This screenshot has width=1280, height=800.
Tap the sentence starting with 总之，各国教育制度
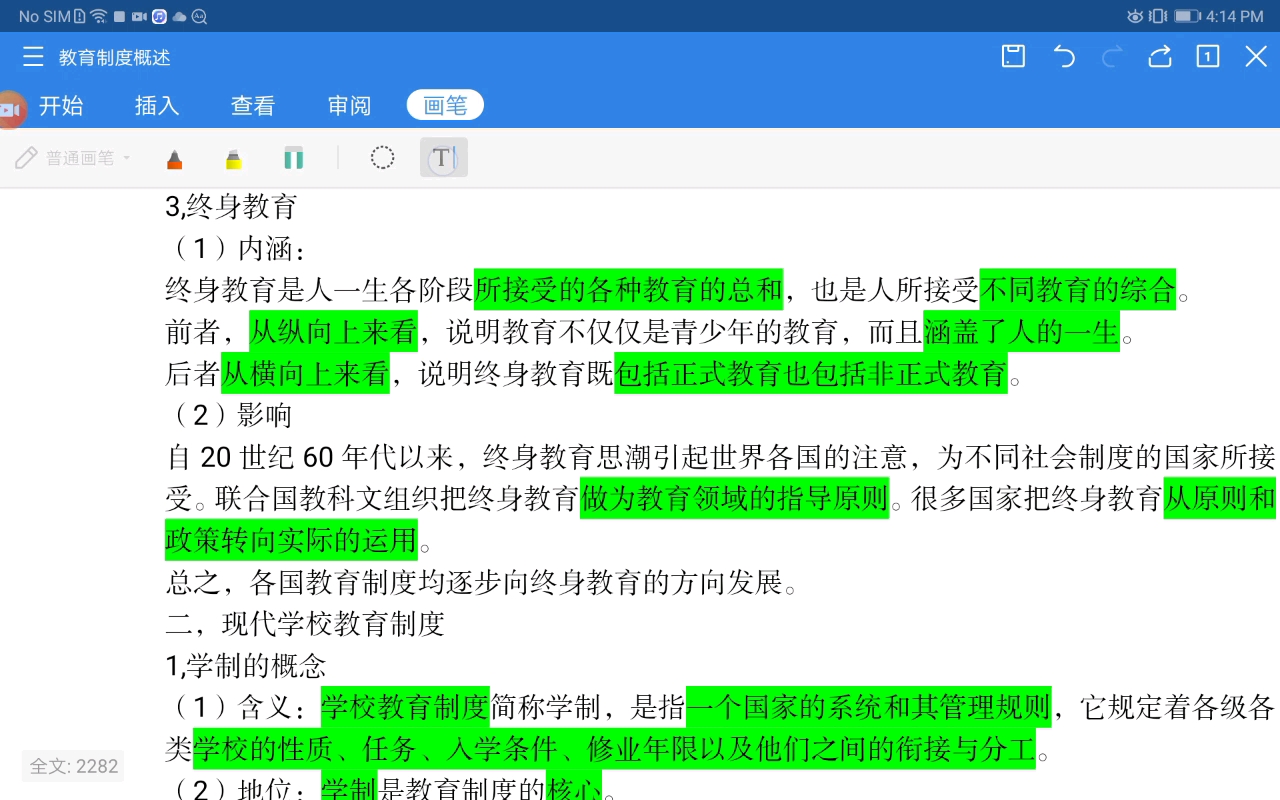coord(482,582)
